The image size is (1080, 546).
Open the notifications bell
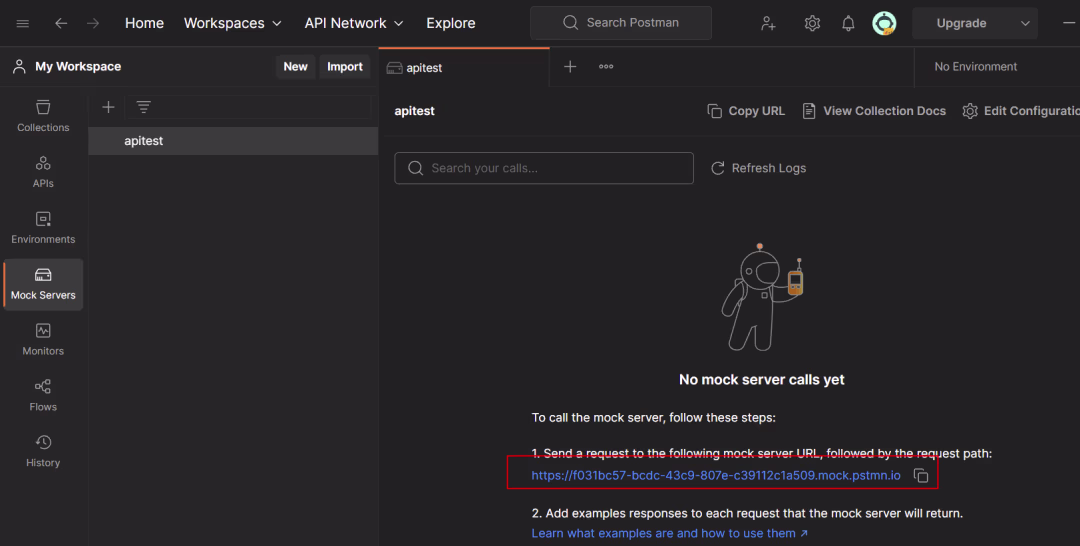(848, 23)
